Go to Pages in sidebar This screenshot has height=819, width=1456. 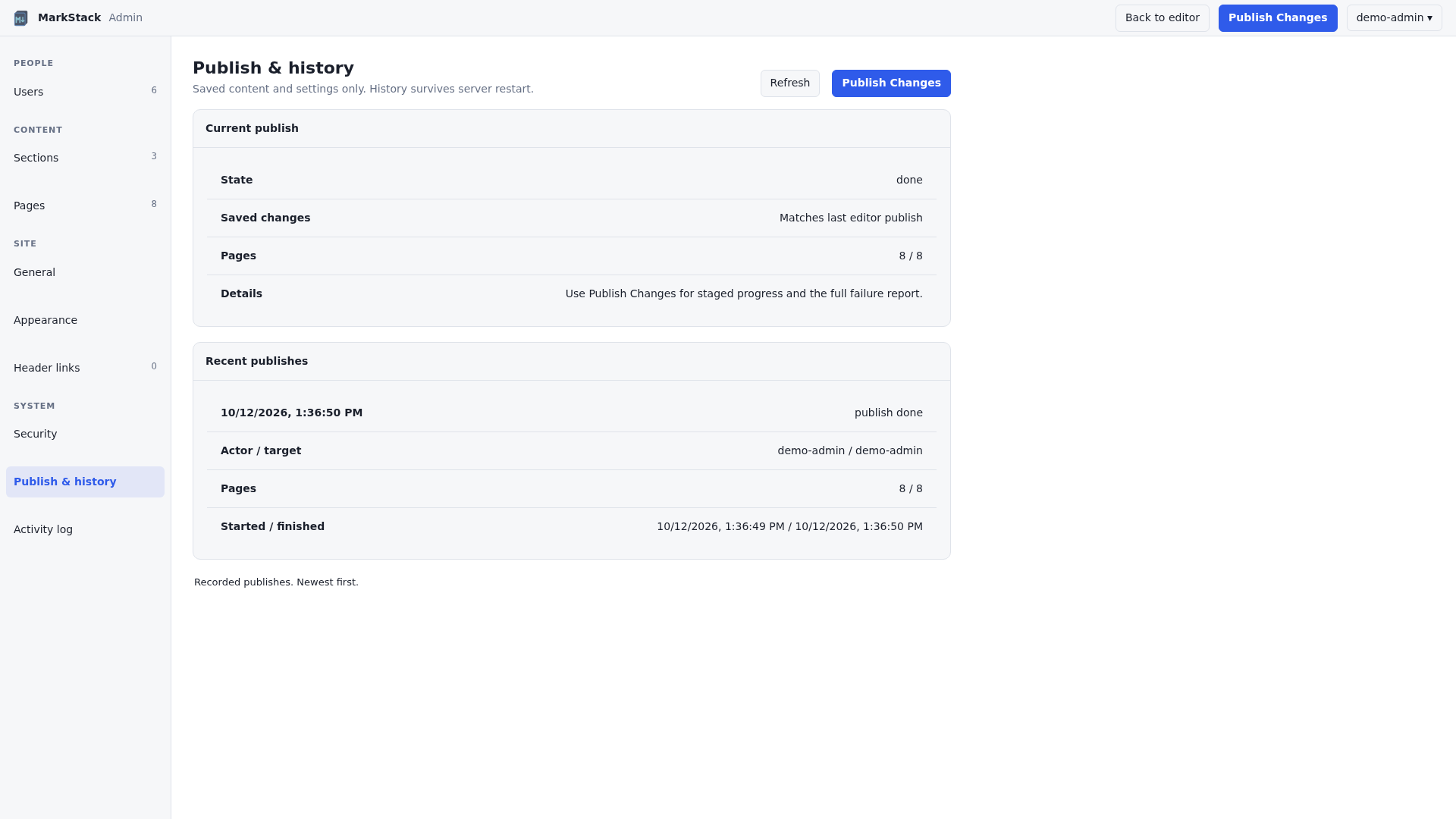click(x=85, y=206)
